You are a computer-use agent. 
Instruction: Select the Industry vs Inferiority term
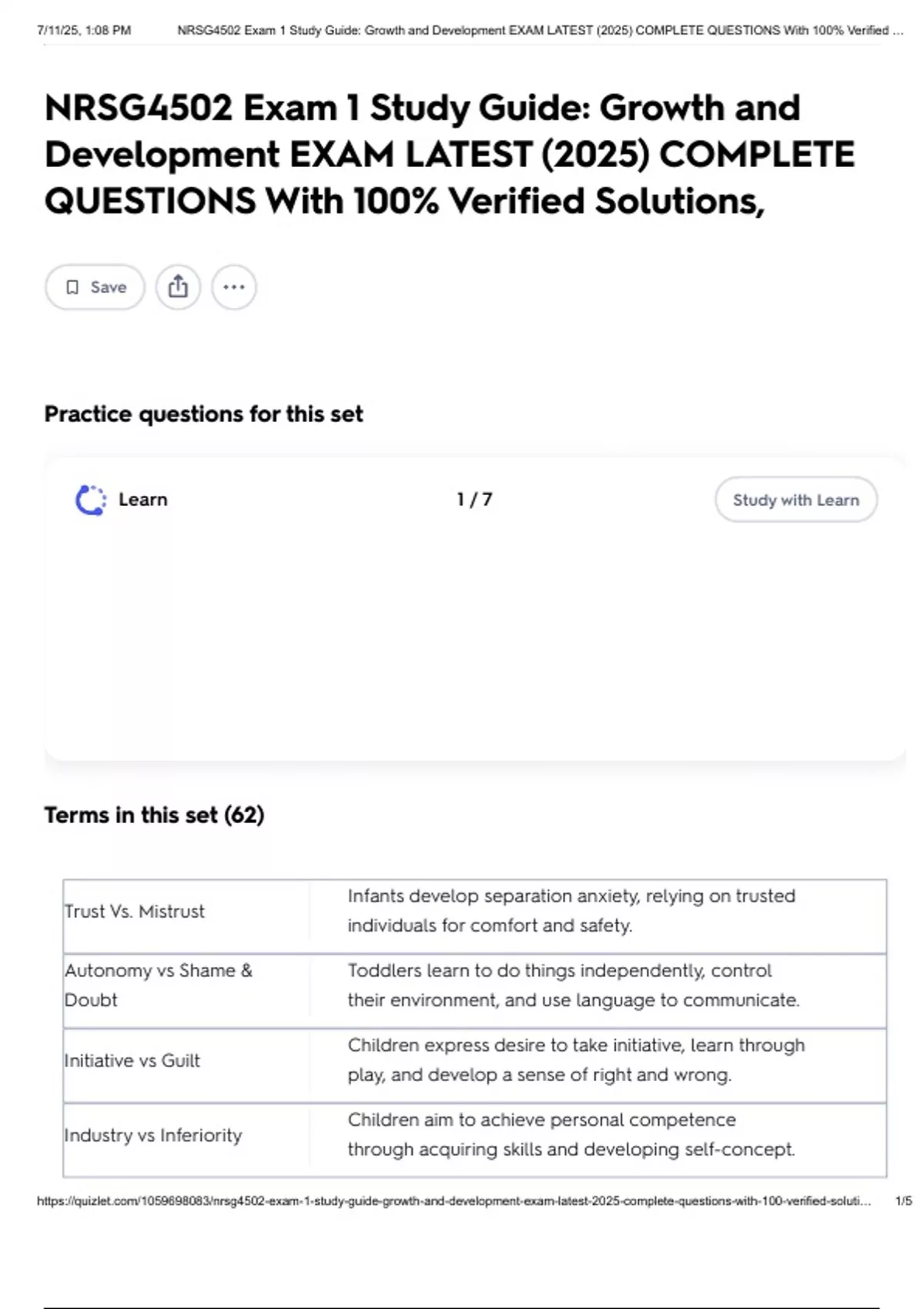point(153,1135)
